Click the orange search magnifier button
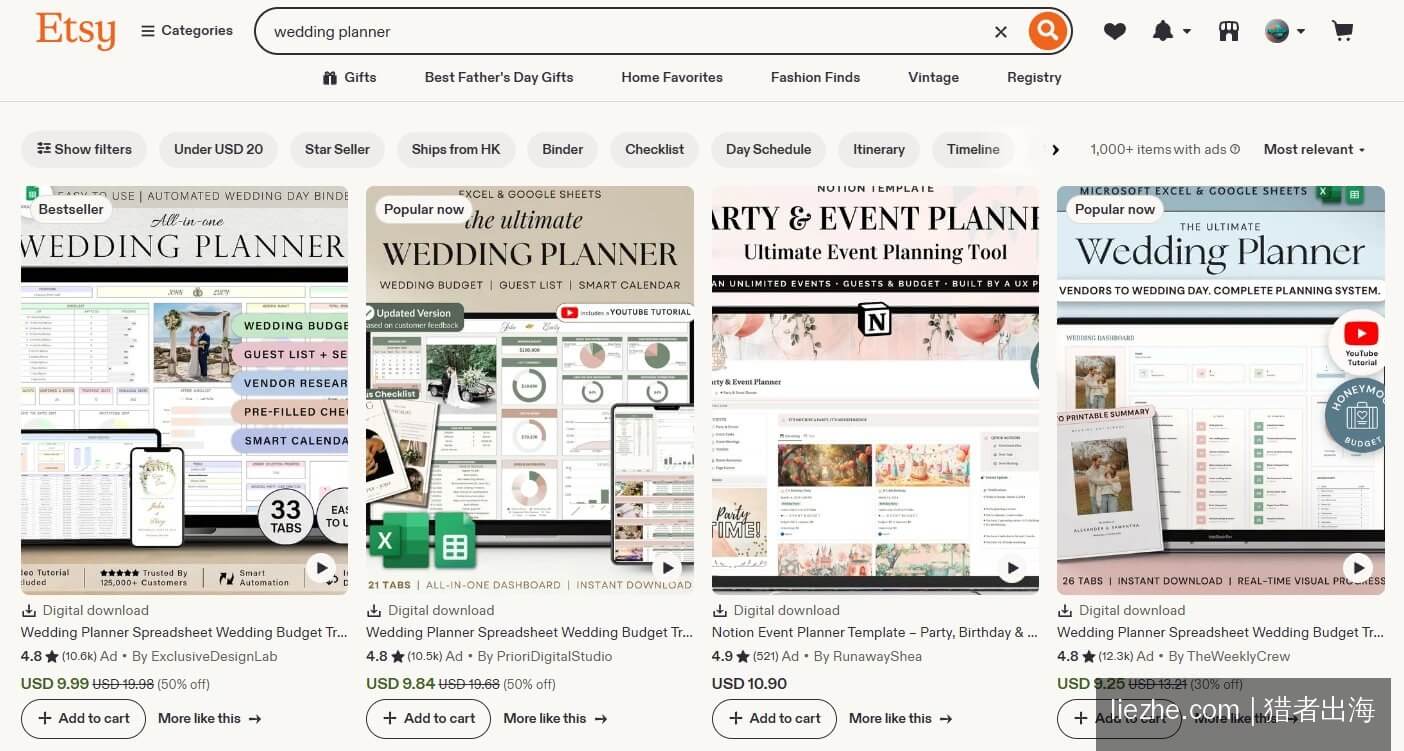This screenshot has width=1404, height=751. [x=1047, y=31]
